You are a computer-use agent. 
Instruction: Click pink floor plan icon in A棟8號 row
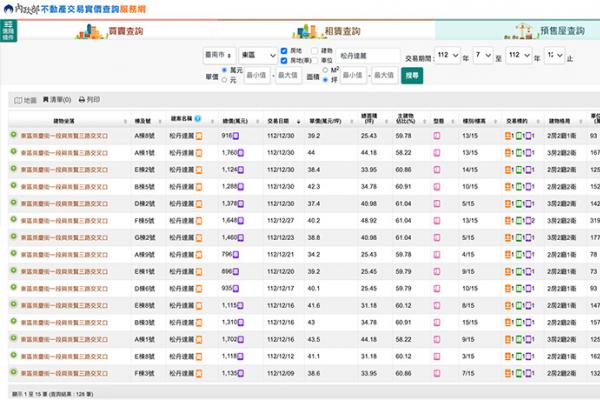pos(437,136)
